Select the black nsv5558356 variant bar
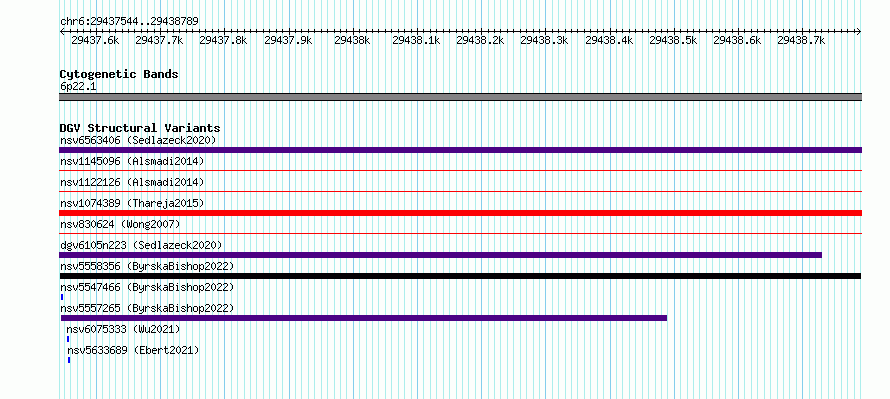This screenshot has width=890, height=399. tap(460, 276)
